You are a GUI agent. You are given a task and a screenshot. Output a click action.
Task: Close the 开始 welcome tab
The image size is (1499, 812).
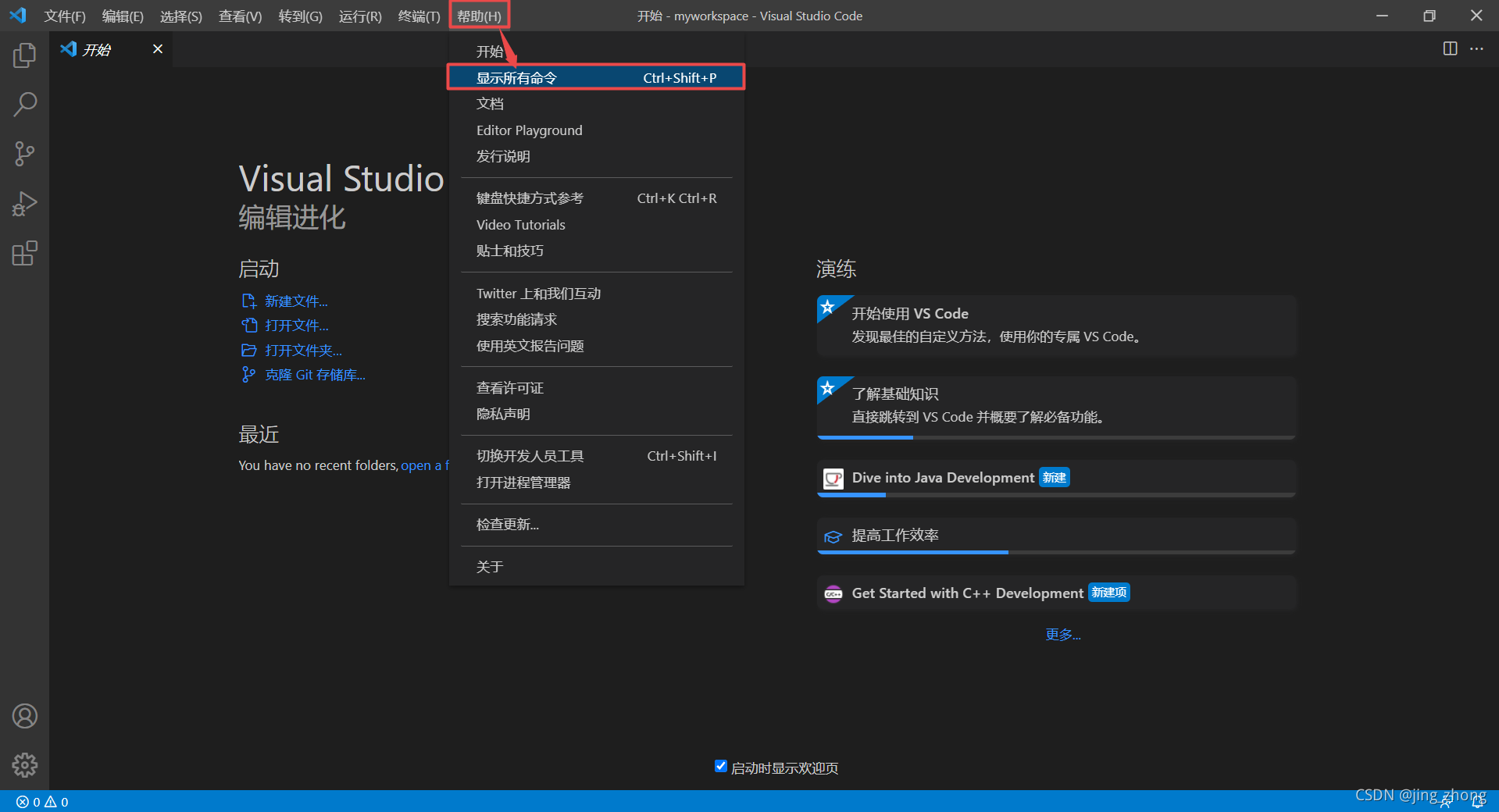coord(158,48)
